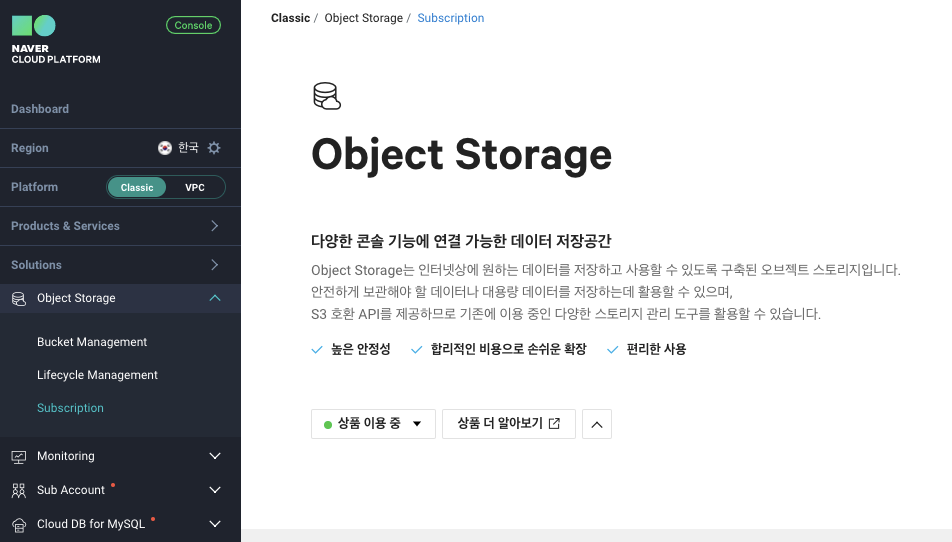This screenshot has height=542, width=952.
Task: Go to Classic breadcrumb
Action: coord(290,18)
